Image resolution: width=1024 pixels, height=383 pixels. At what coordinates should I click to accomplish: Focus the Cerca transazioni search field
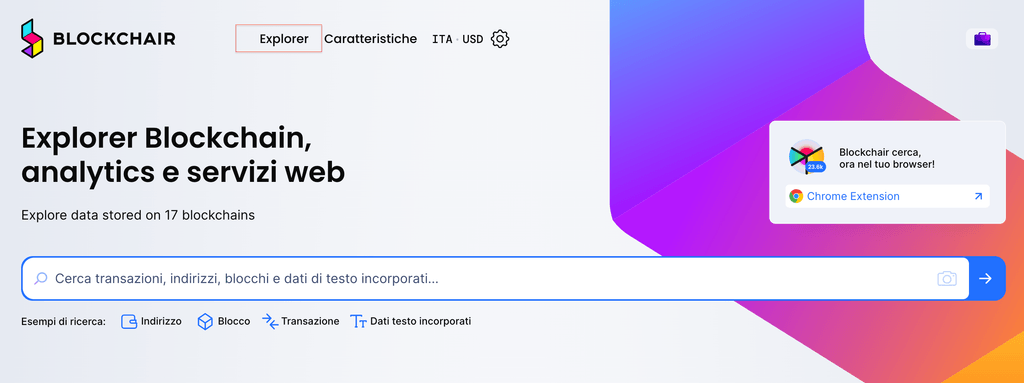click(495, 278)
